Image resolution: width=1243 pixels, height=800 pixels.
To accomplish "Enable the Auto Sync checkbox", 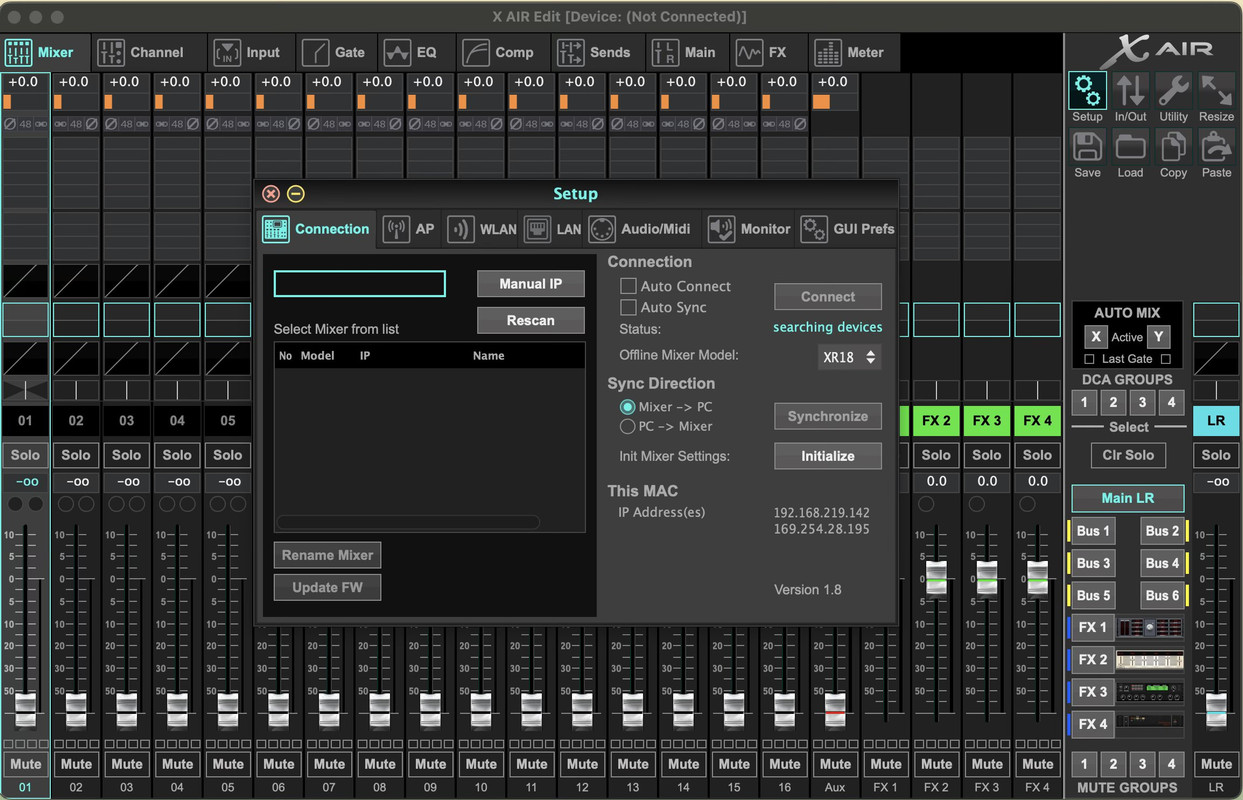I will click(x=628, y=307).
